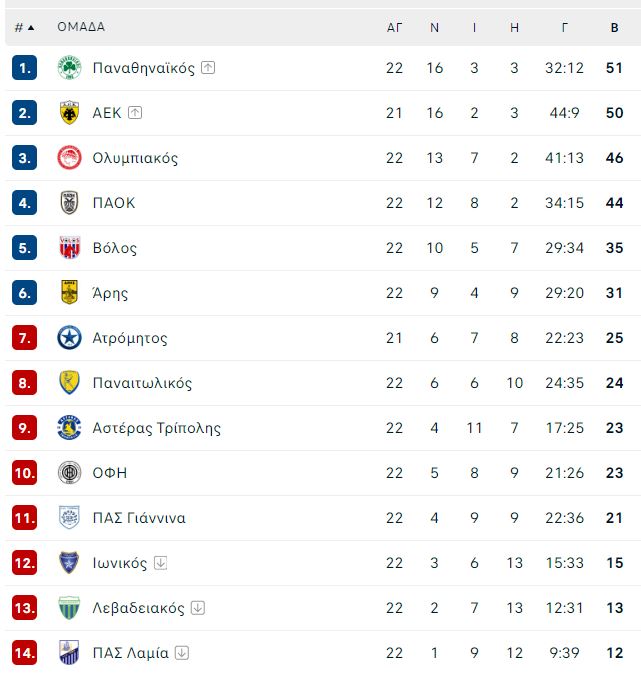Sort by points column header Β
641x673 pixels.
coord(614,28)
